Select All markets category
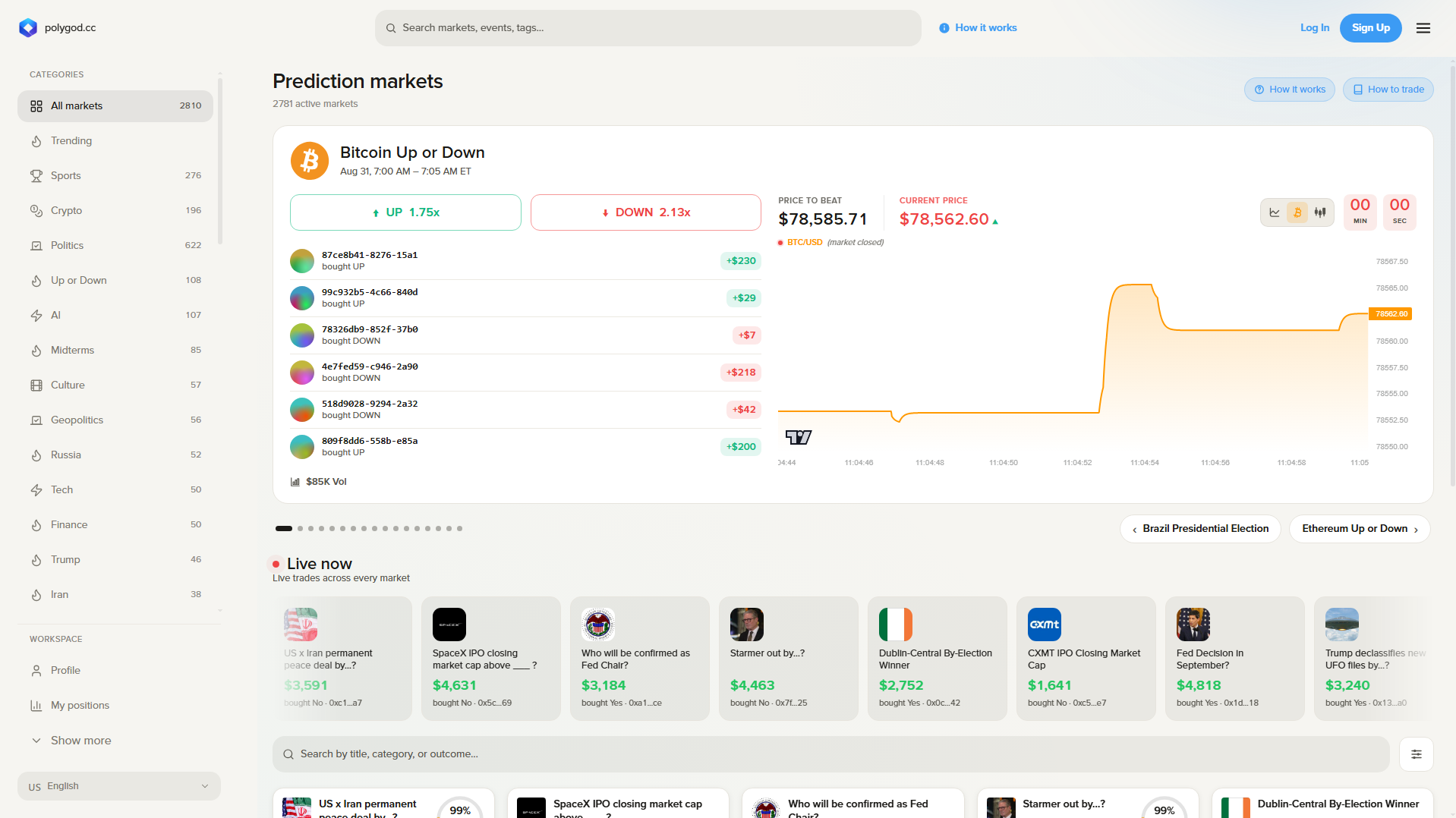 [115, 106]
